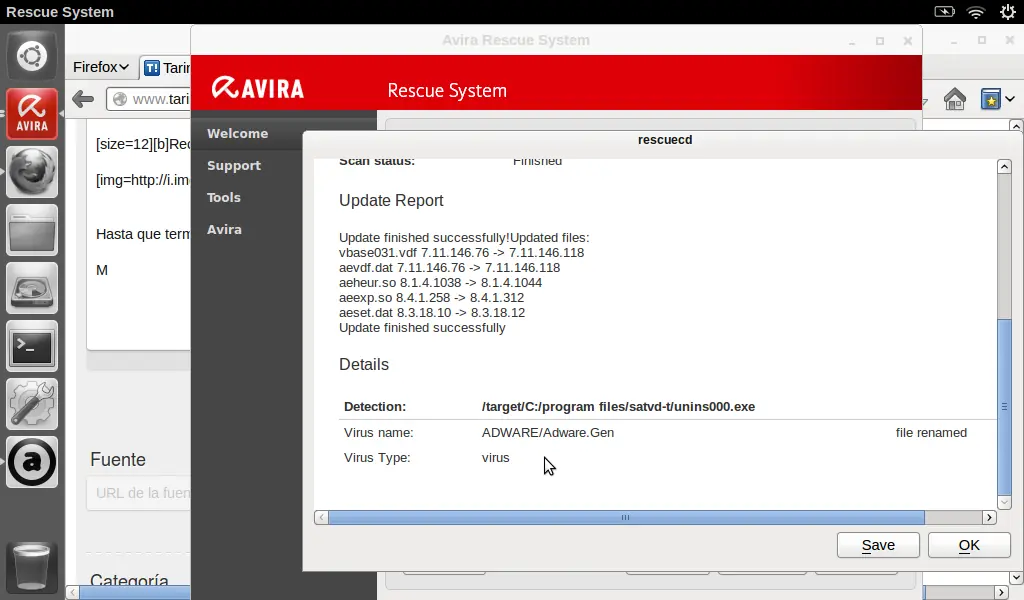Click the Firefox page scroll-down arrow
The width and height of the screenshot is (1024, 600).
point(1016,578)
